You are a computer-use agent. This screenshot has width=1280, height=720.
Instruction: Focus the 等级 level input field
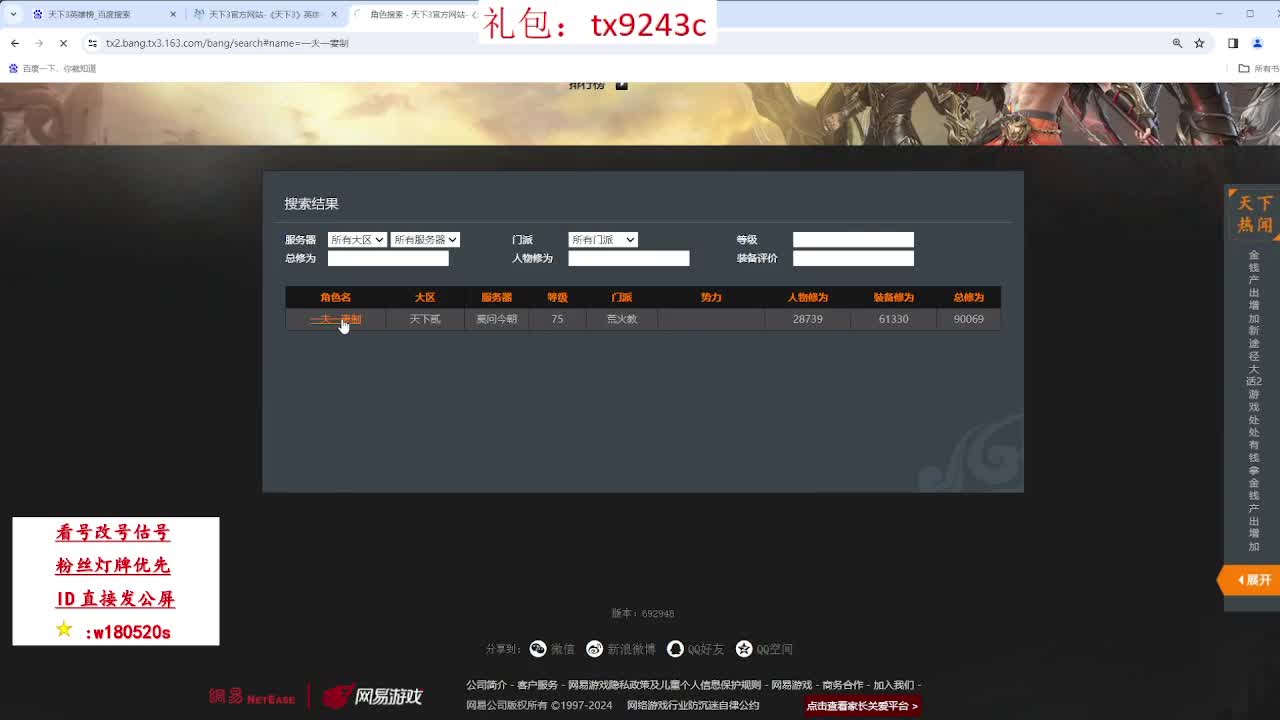853,240
